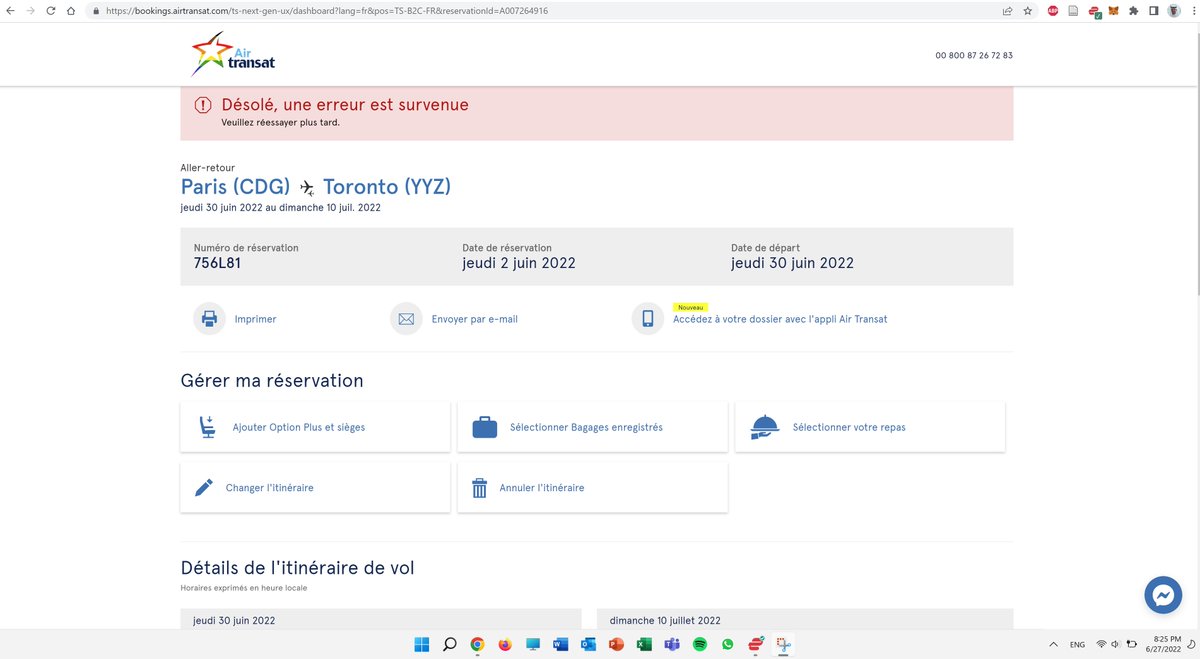
Task: Choose Sélectionner Bagages enregistrés
Action: tap(592, 427)
